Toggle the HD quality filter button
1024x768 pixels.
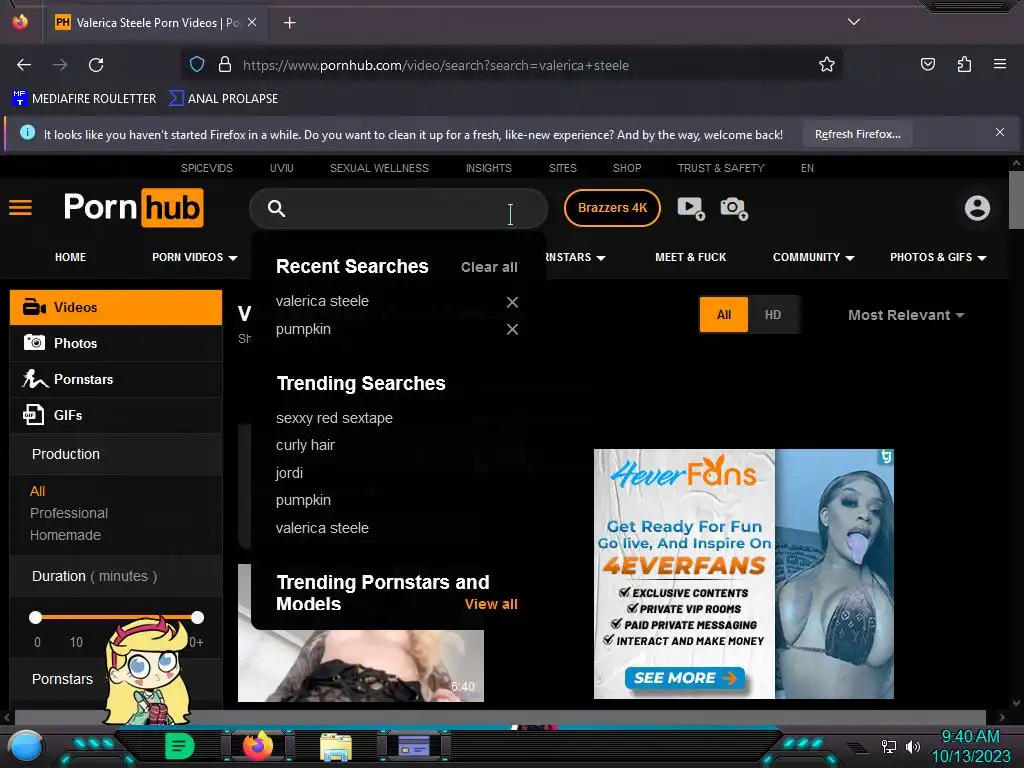pos(773,315)
